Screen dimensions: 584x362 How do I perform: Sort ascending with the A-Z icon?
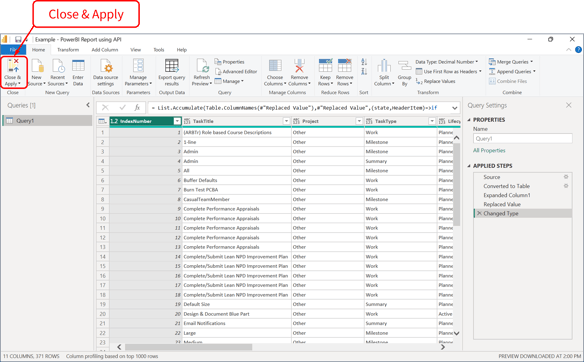coord(364,62)
